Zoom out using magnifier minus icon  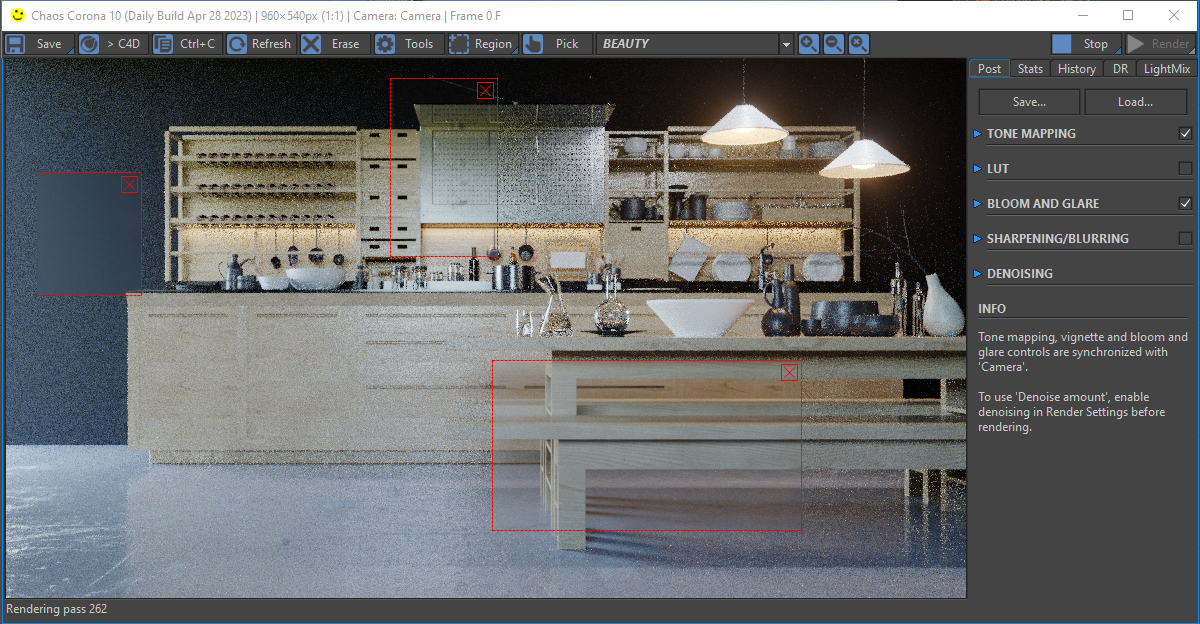[833, 44]
